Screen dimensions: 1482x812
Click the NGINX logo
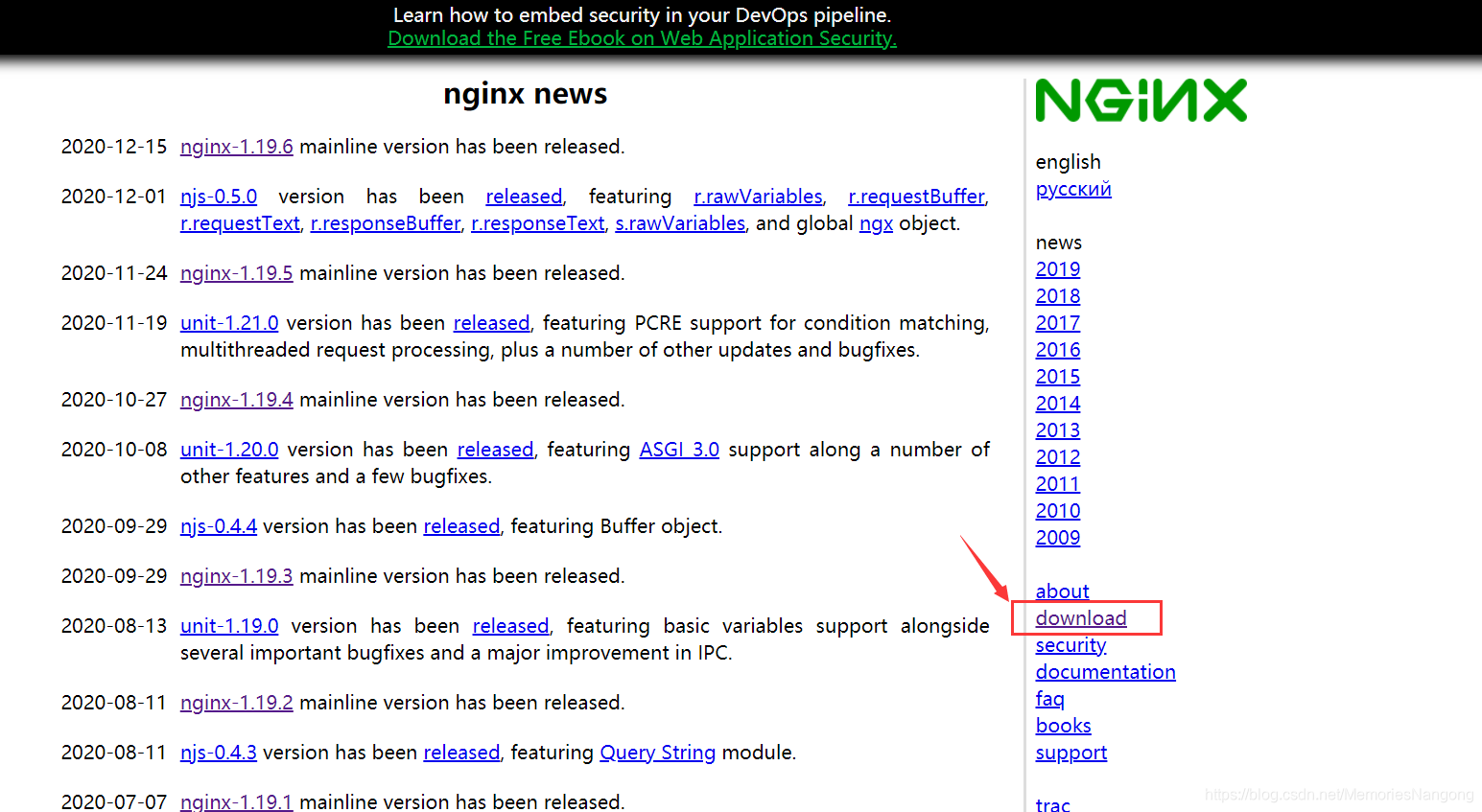tap(1141, 101)
